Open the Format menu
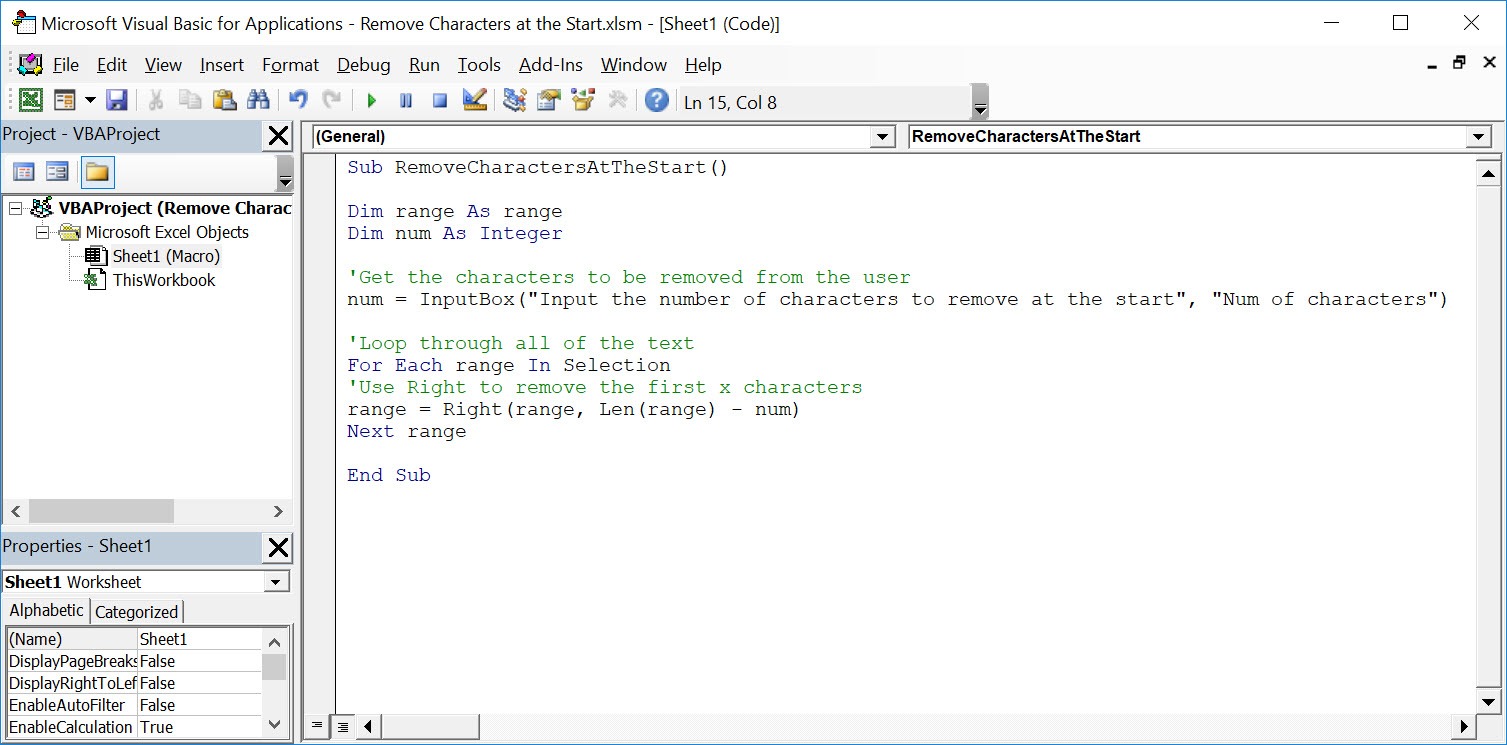The image size is (1507, 745). (291, 65)
